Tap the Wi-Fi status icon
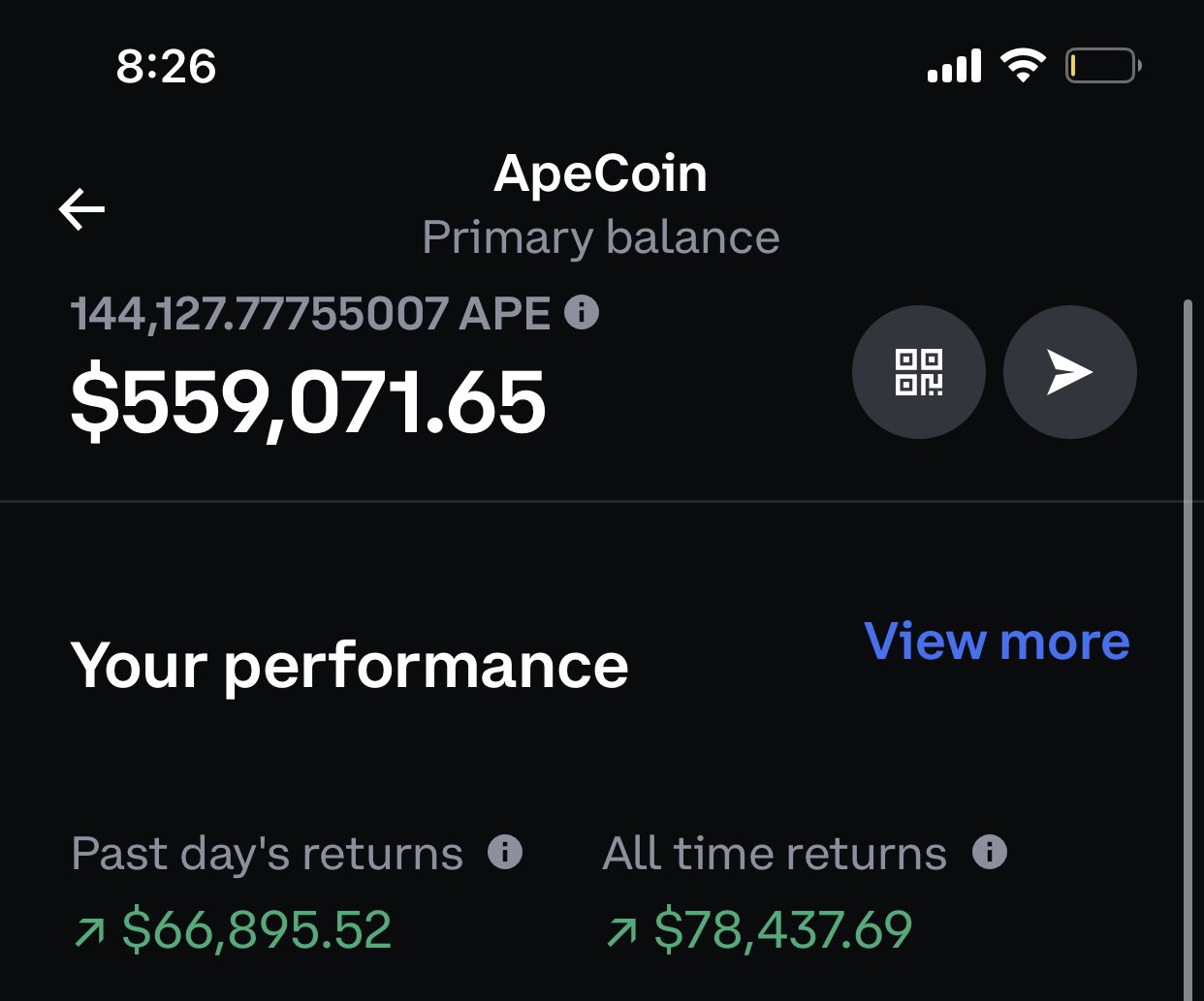The height and width of the screenshot is (1001, 1204). [1023, 66]
